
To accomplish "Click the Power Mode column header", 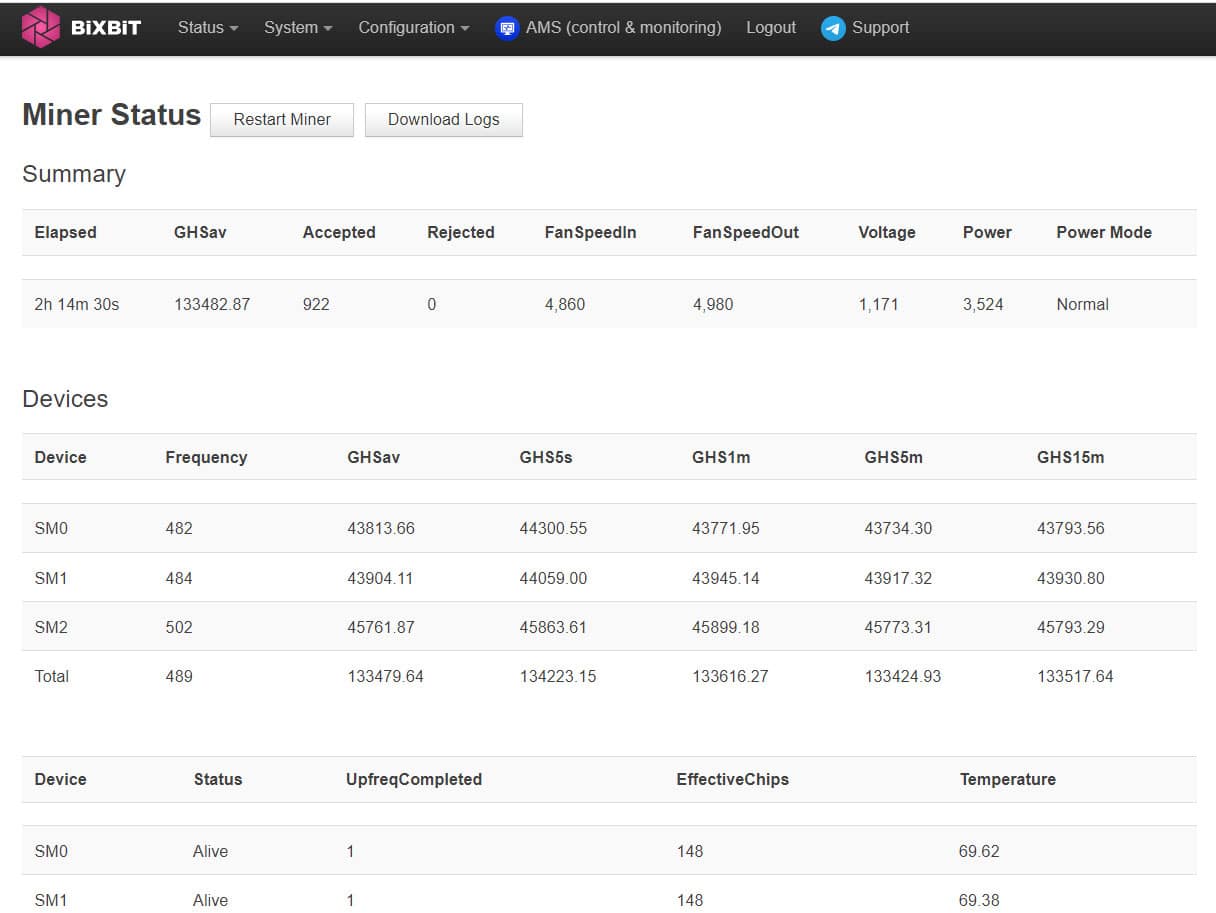I will click(1103, 232).
